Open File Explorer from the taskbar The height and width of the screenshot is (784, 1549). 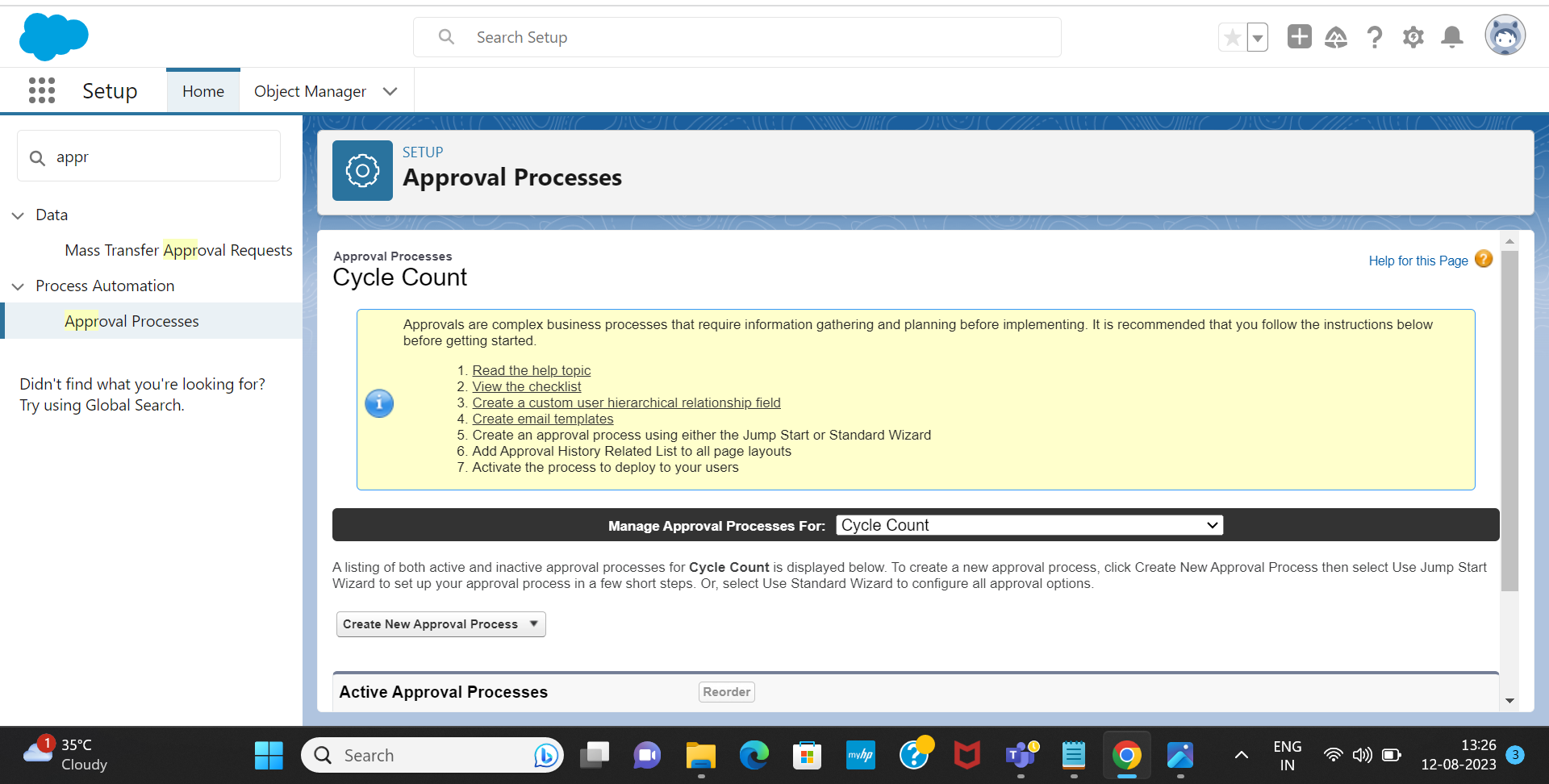pyautogui.click(x=701, y=756)
